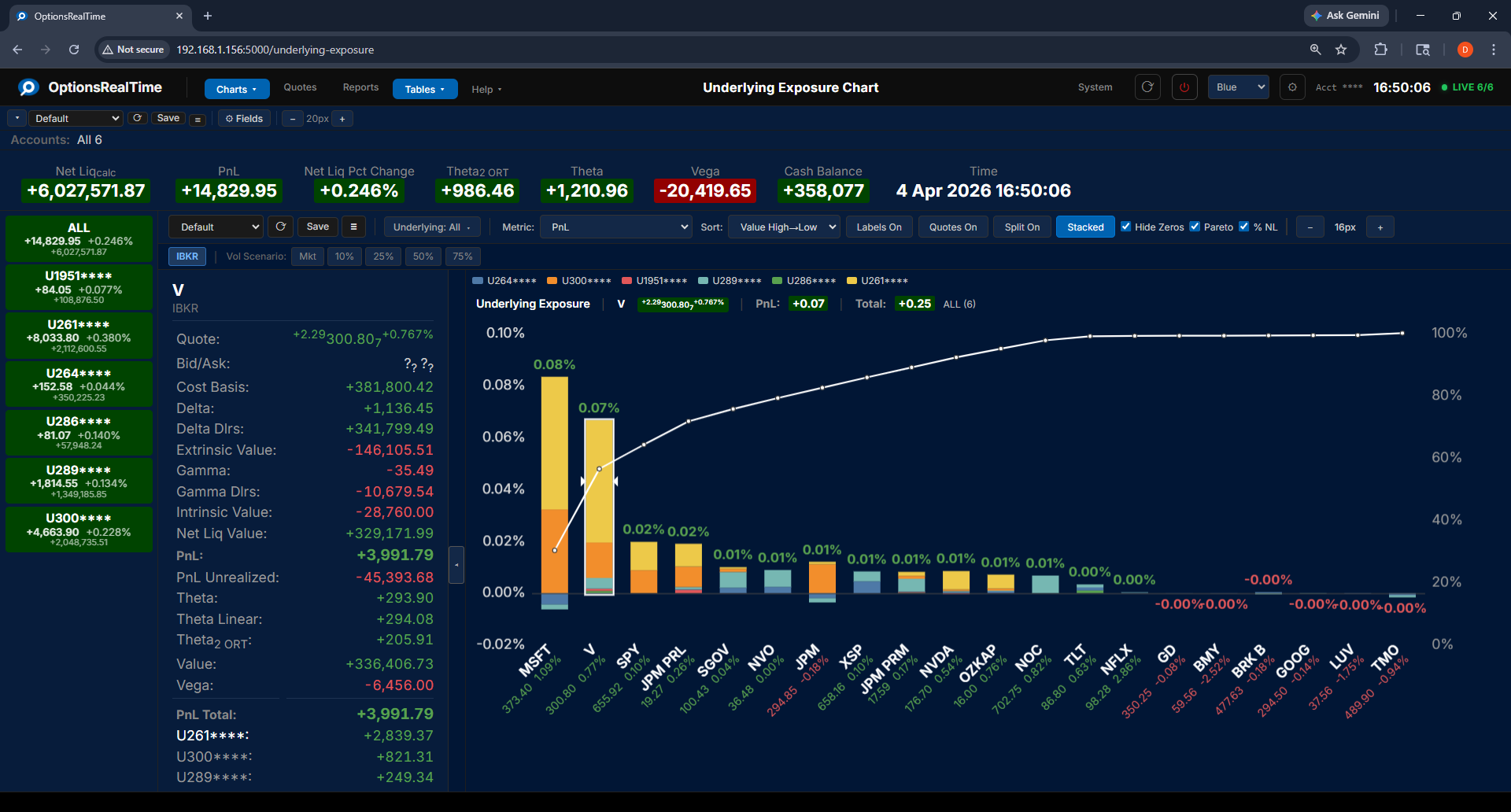Open Chrome three-dot menu
This screenshot has width=1511, height=812.
click(x=1494, y=50)
